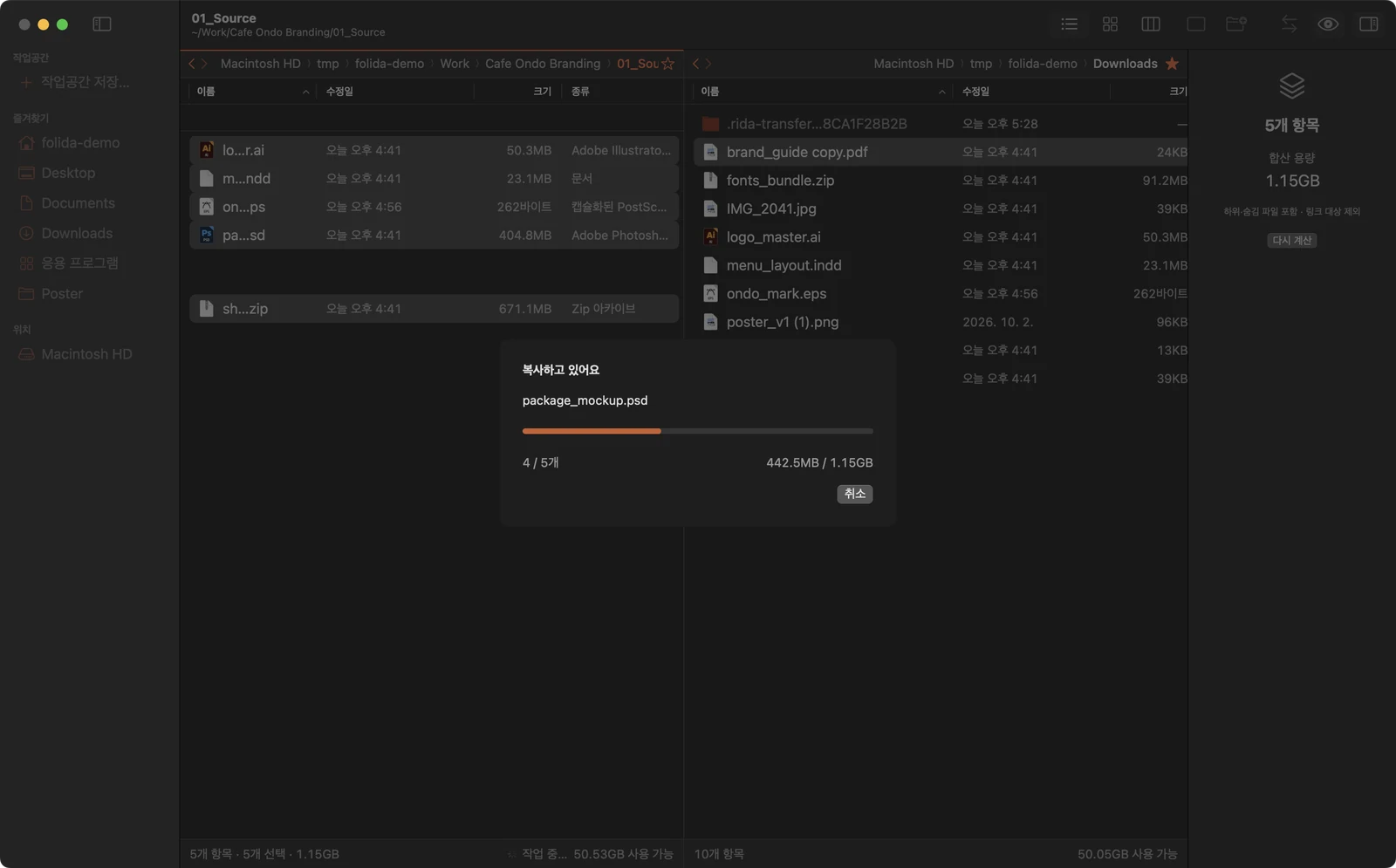The image size is (1396, 868).
Task: Click the copy progress bar
Action: 697,431
